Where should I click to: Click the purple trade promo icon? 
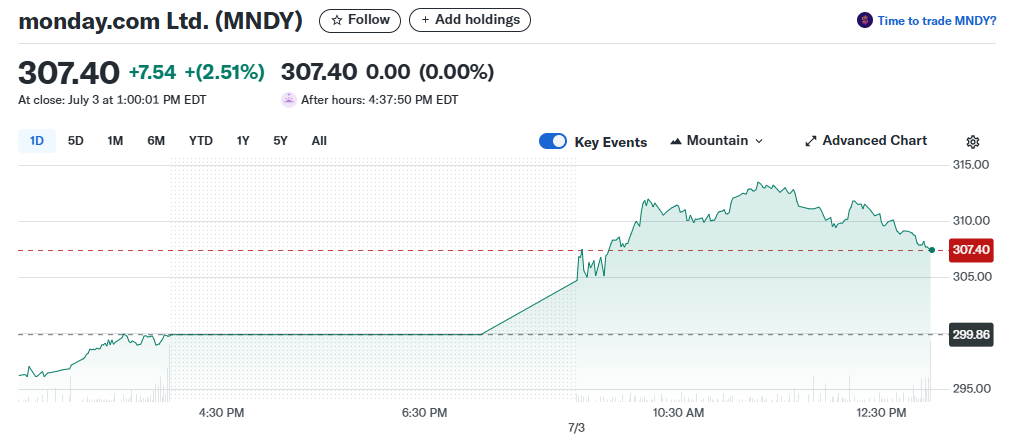pos(865,20)
